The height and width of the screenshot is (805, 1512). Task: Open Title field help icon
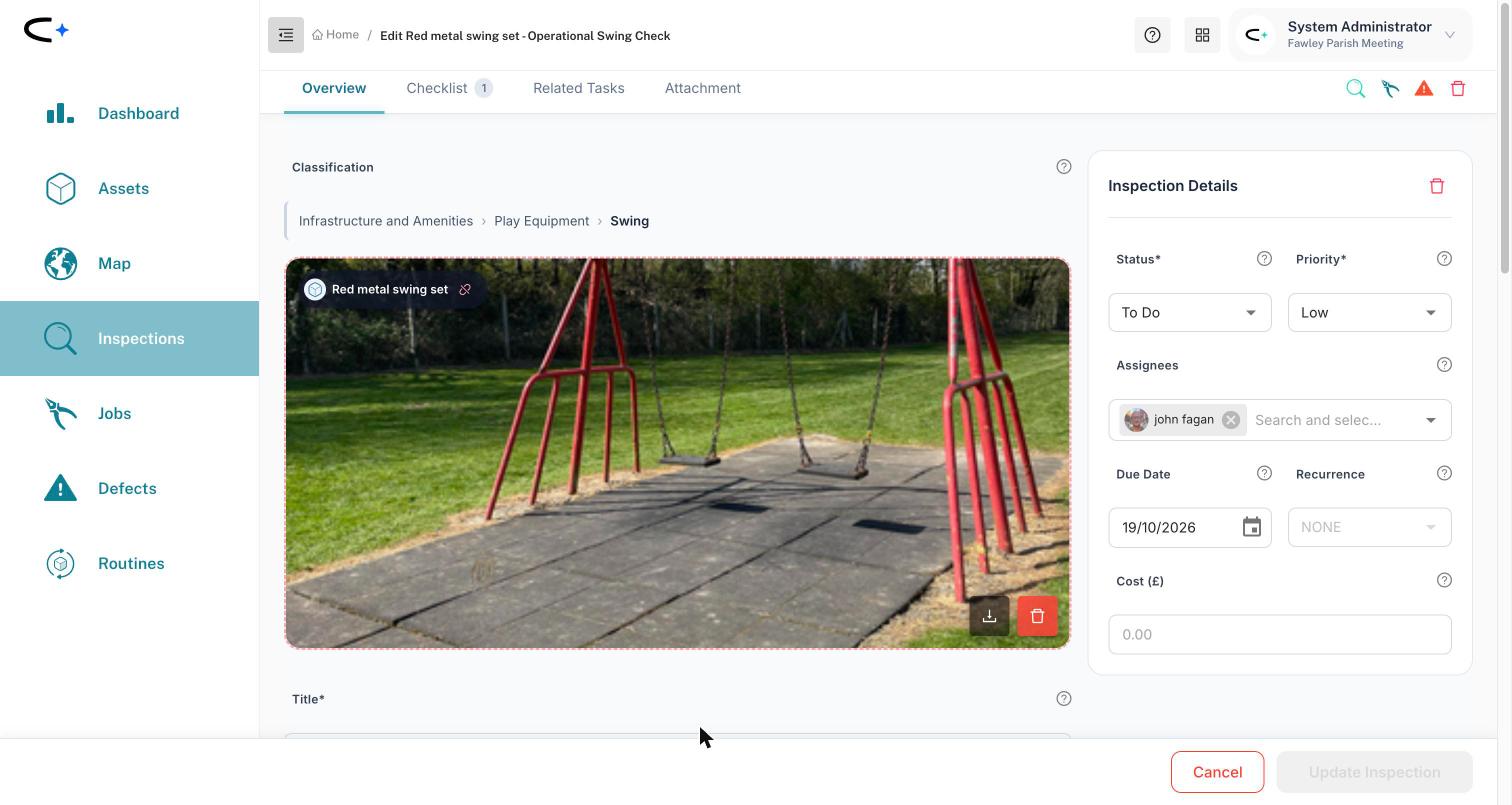click(x=1064, y=699)
